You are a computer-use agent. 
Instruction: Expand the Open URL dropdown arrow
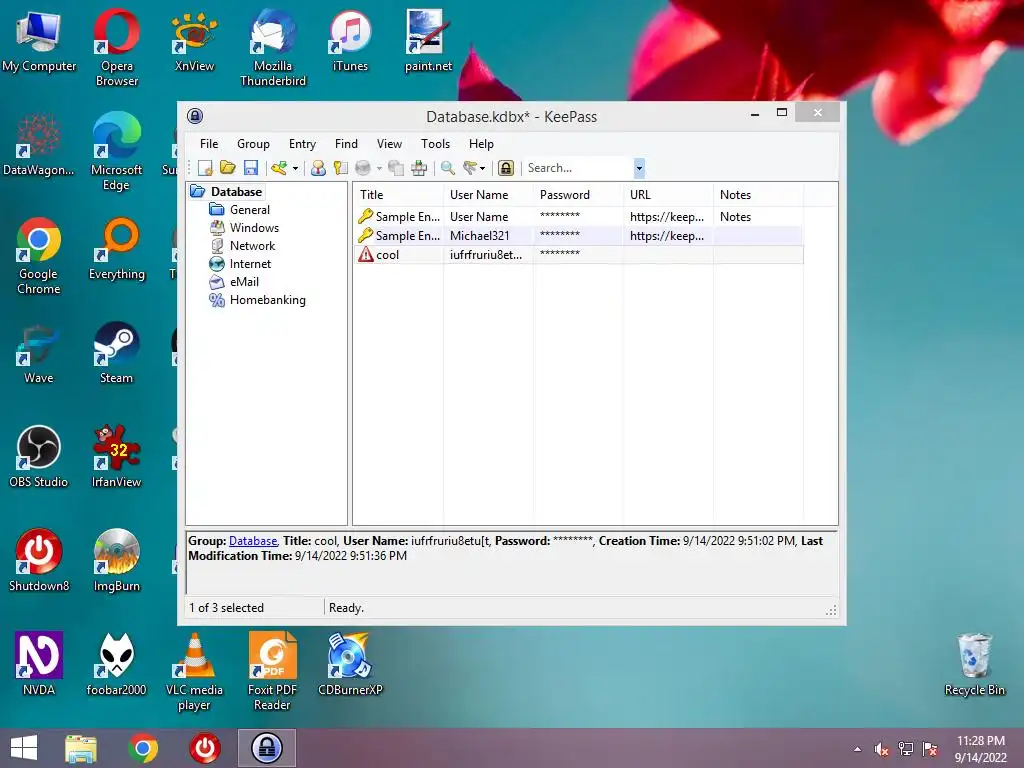click(379, 168)
